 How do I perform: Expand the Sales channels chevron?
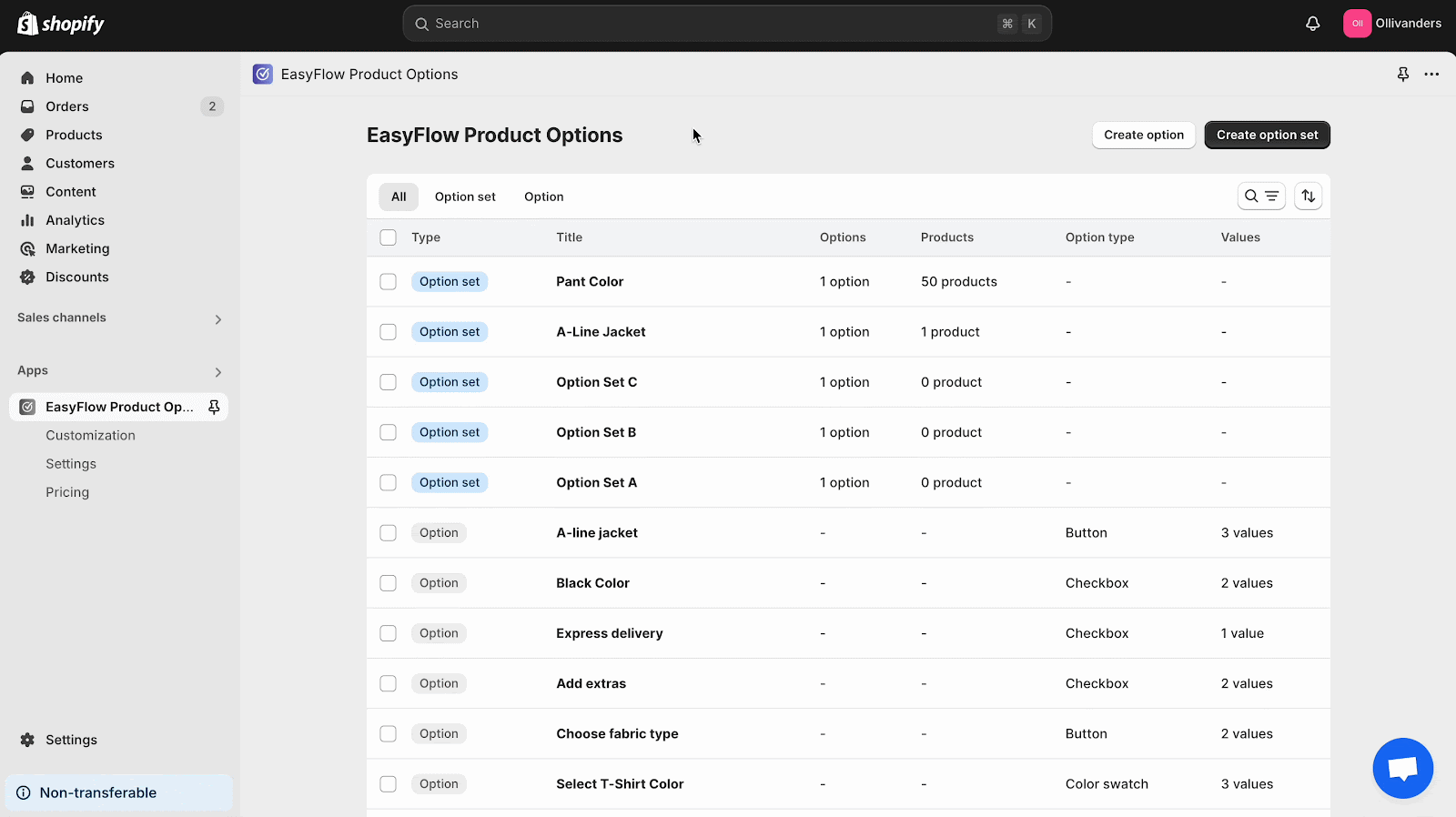click(x=218, y=319)
